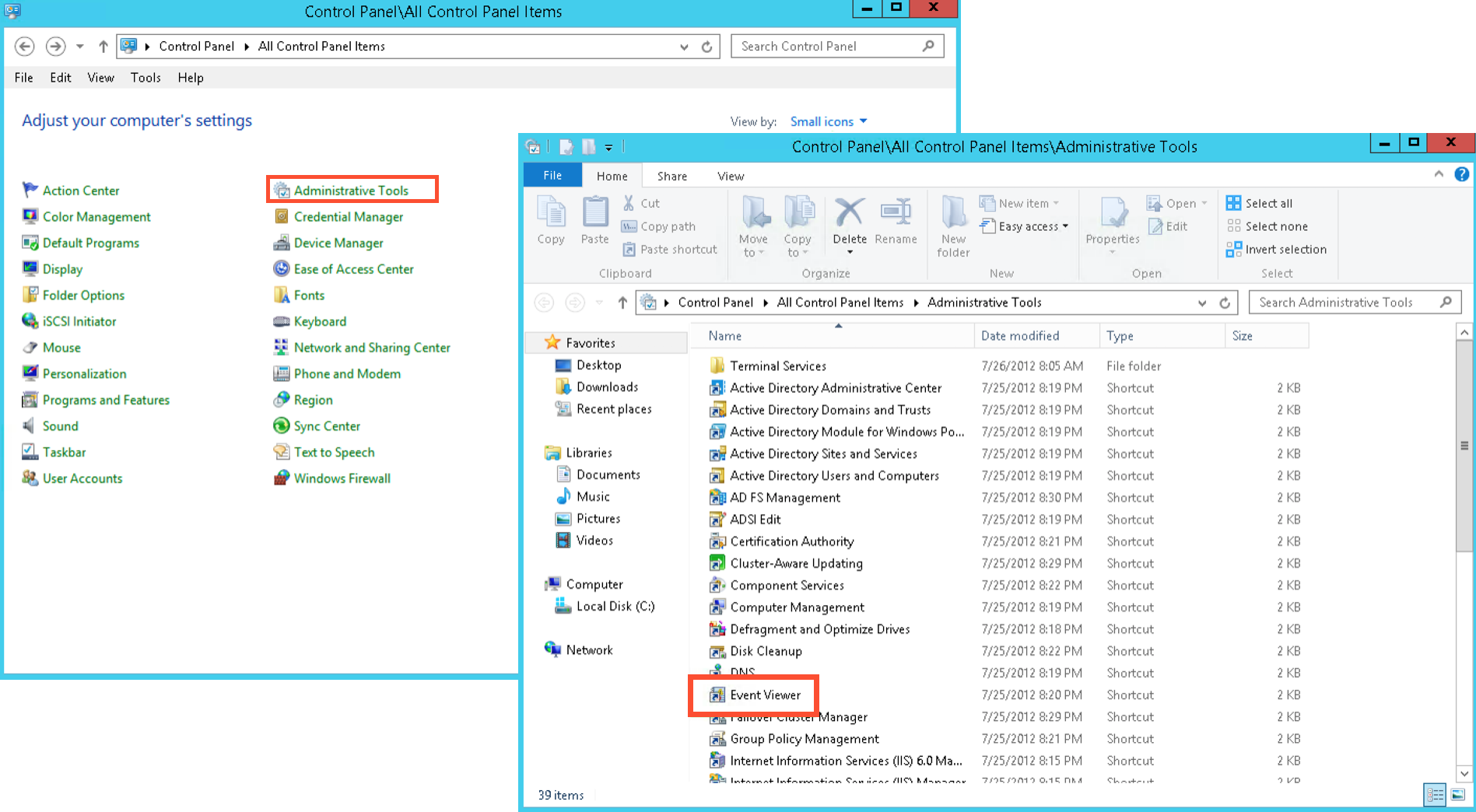
Task: Sort by the Date modified column header
Action: (1036, 336)
